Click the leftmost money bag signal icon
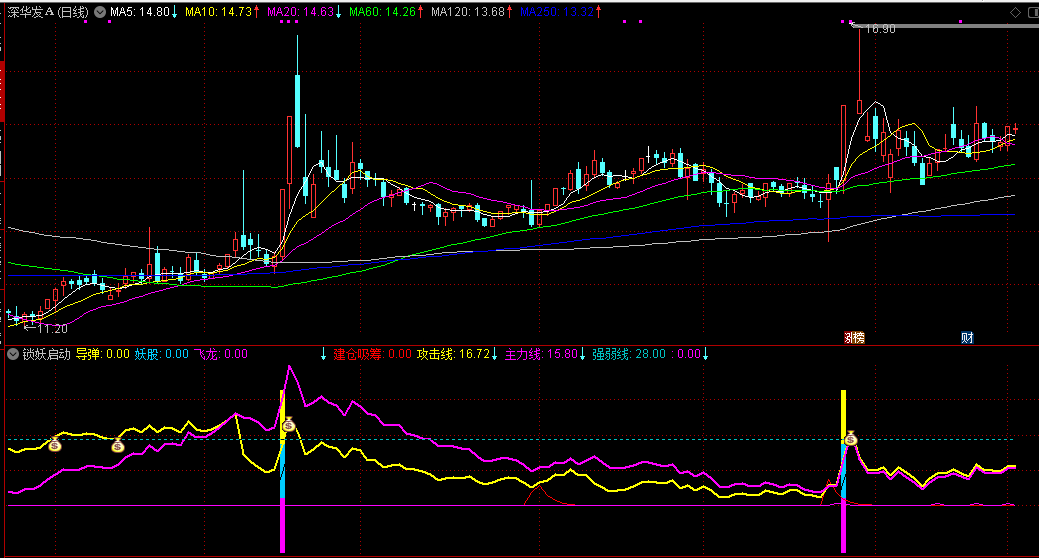Viewport: 1039px width, 558px height. tap(55, 445)
